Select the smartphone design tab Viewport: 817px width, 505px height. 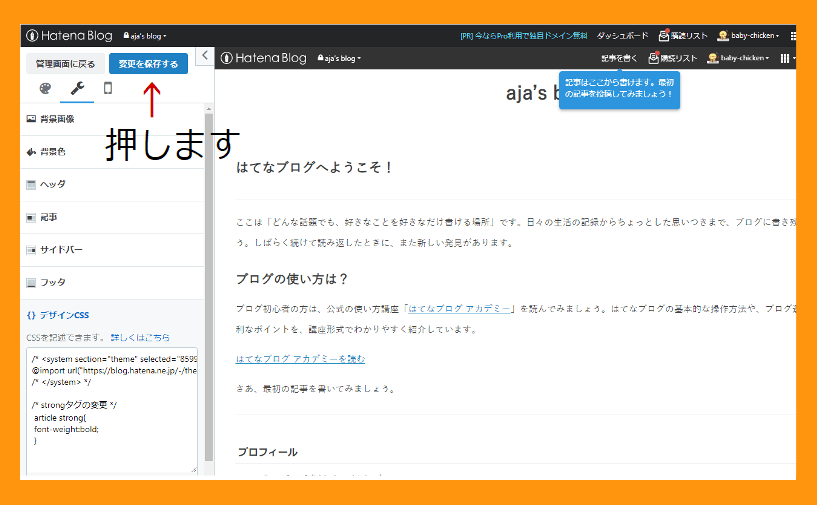click(108, 88)
